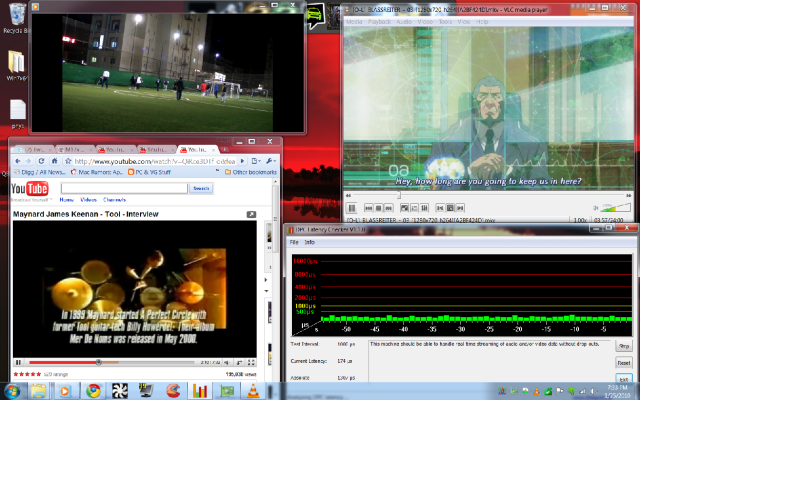Image resolution: width=800 pixels, height=500 pixels.
Task: Click the Media Player orange title-bar icon
Action: pyautogui.click(x=36, y=6)
